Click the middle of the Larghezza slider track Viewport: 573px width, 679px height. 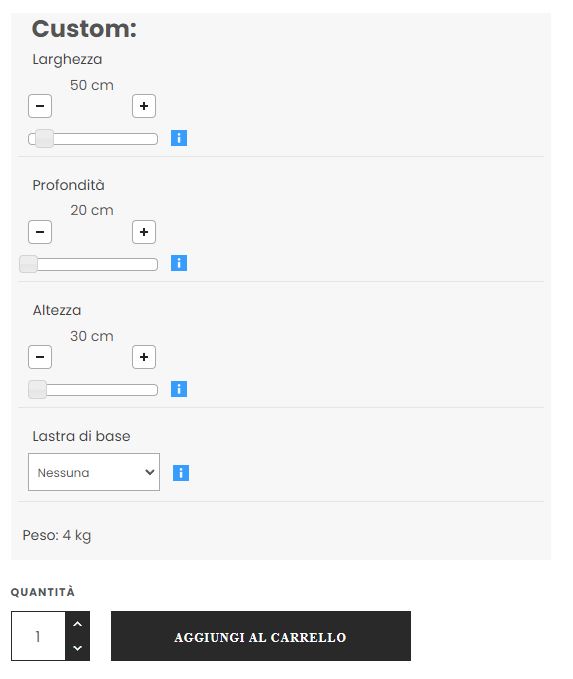[x=93, y=139]
